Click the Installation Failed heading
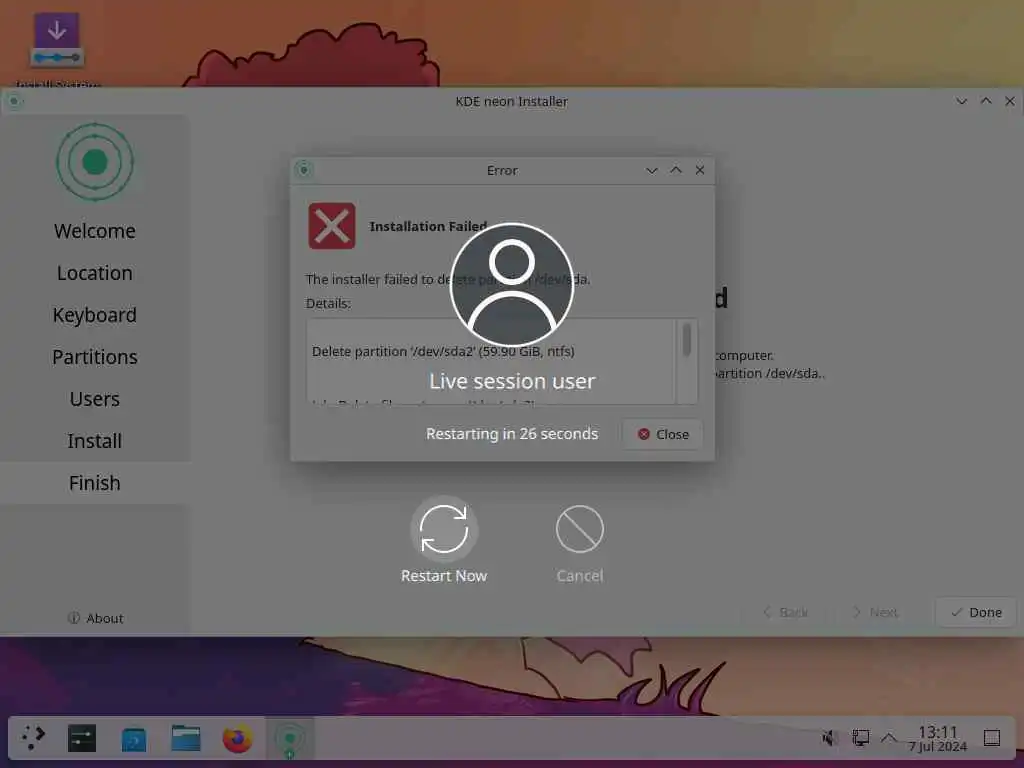This screenshot has height=768, width=1024. (x=428, y=226)
